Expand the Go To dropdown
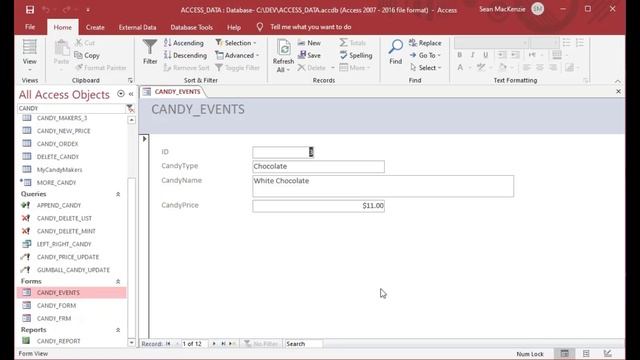640x360 pixels. 425,55
